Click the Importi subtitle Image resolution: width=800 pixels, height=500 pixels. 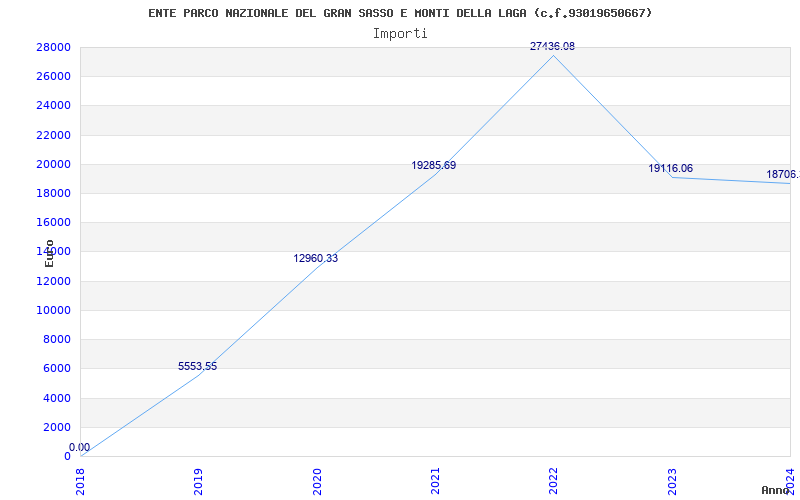[400, 34]
